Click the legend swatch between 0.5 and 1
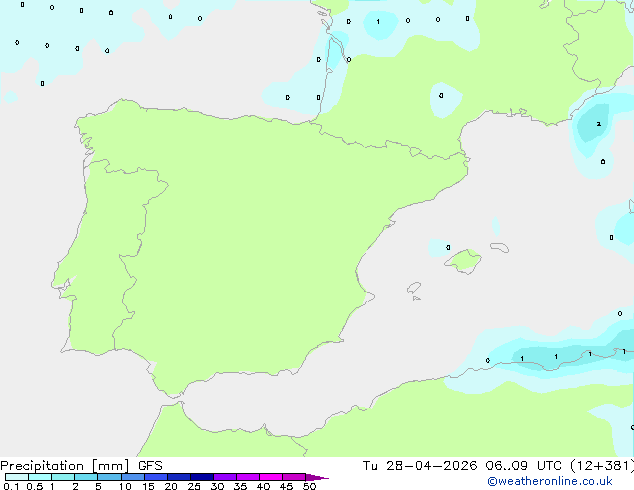The width and height of the screenshot is (634, 490). pos(40,477)
